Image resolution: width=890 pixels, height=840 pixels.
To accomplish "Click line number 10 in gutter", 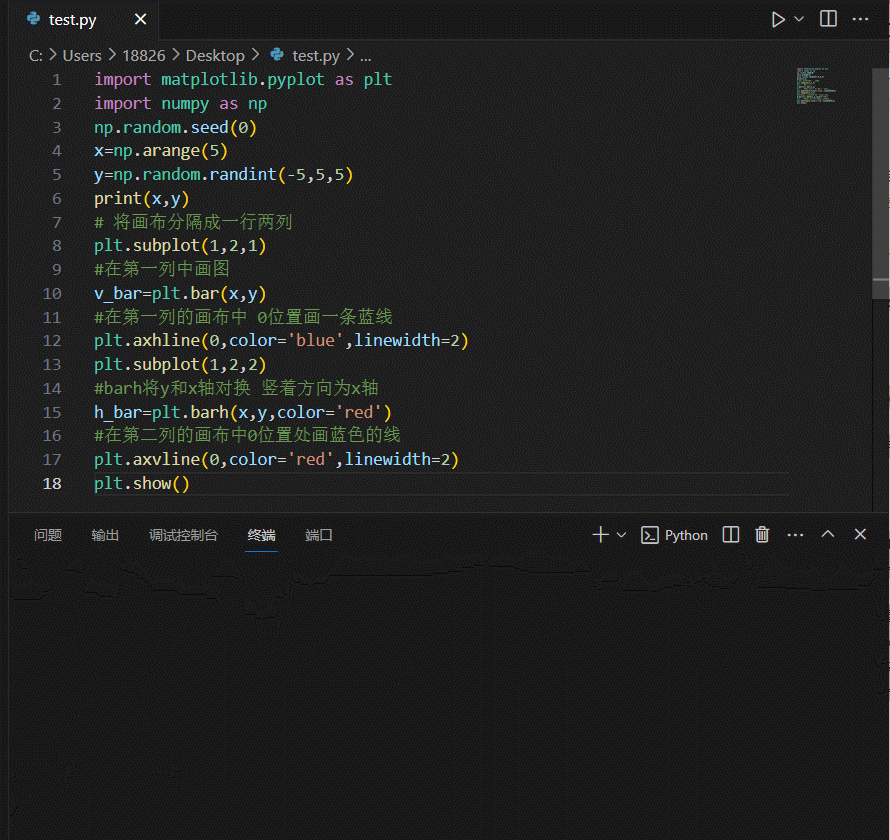I will pyautogui.click(x=52, y=293).
